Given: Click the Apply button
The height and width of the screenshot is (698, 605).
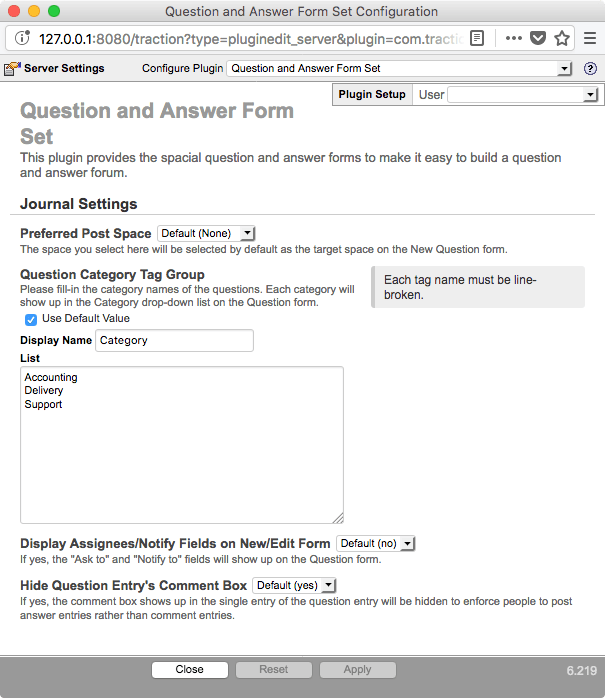Looking at the screenshot, I should coord(357,670).
